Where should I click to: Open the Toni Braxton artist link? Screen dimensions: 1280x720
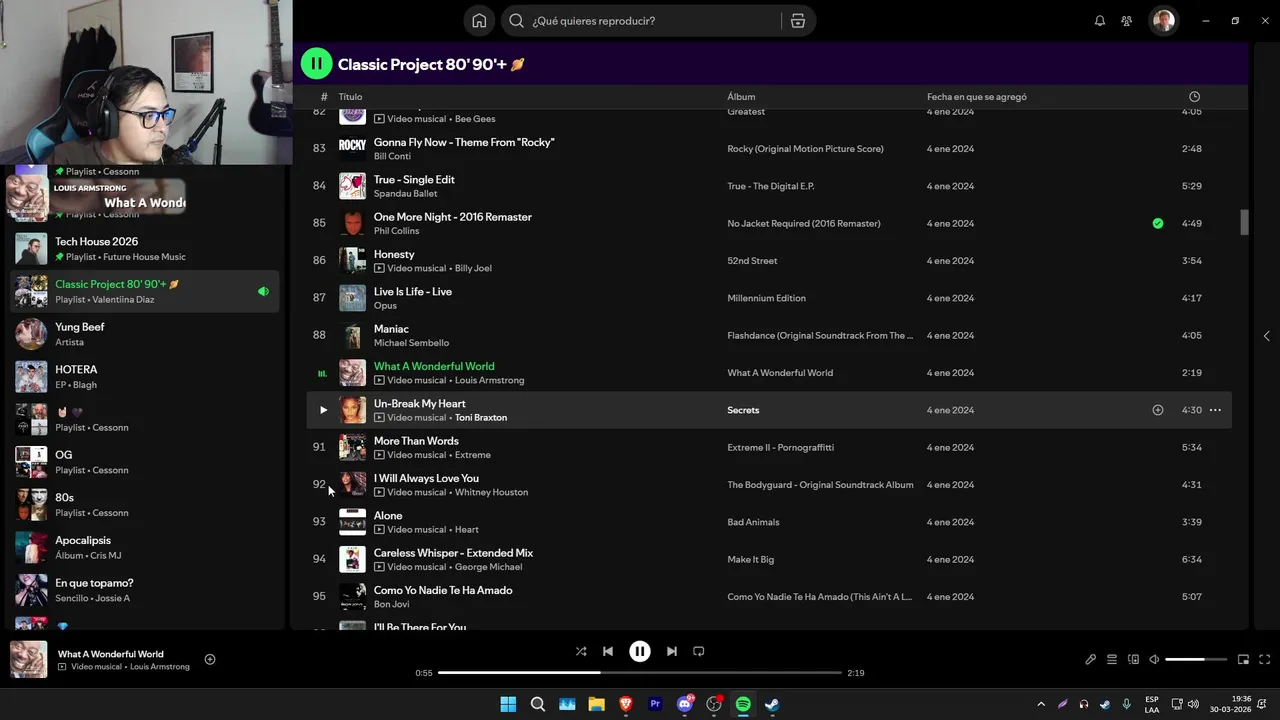point(481,418)
